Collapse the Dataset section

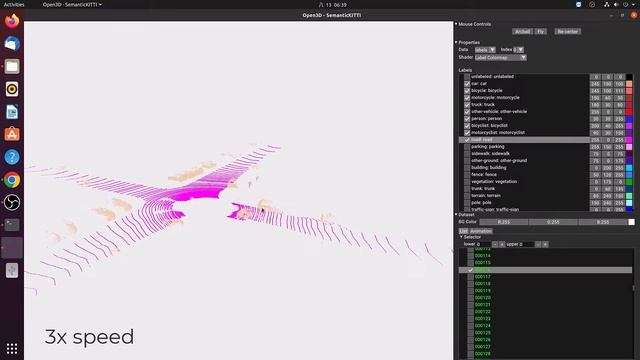(456, 214)
